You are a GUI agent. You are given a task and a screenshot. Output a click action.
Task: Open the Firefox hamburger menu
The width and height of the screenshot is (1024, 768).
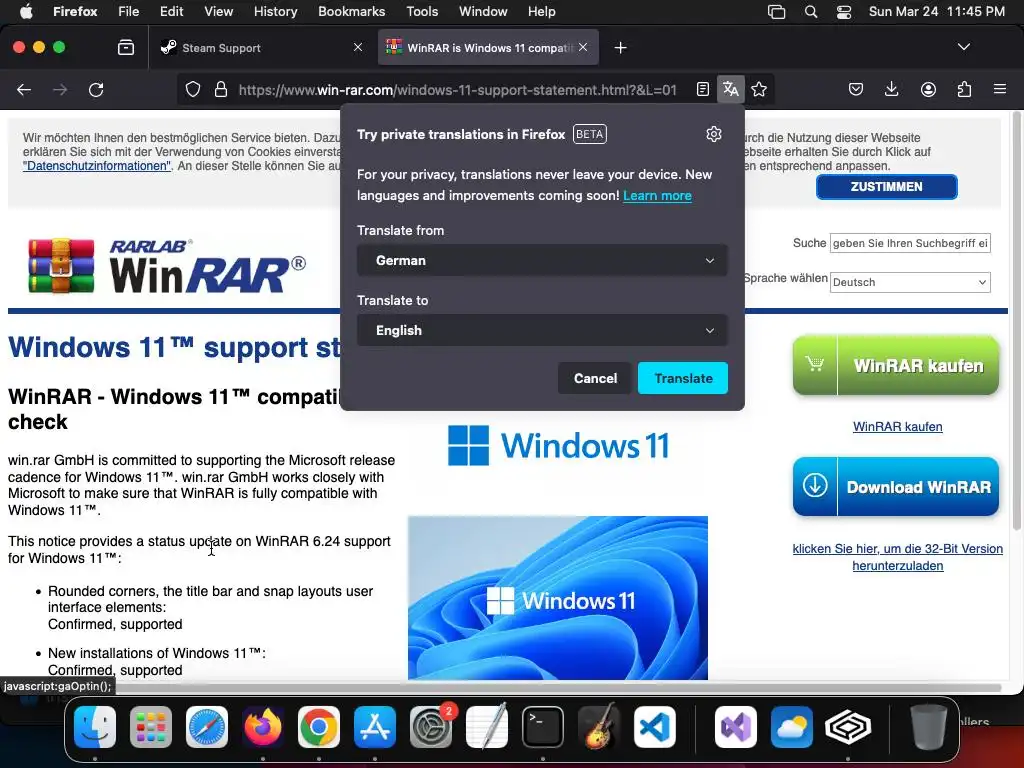coord(1000,89)
